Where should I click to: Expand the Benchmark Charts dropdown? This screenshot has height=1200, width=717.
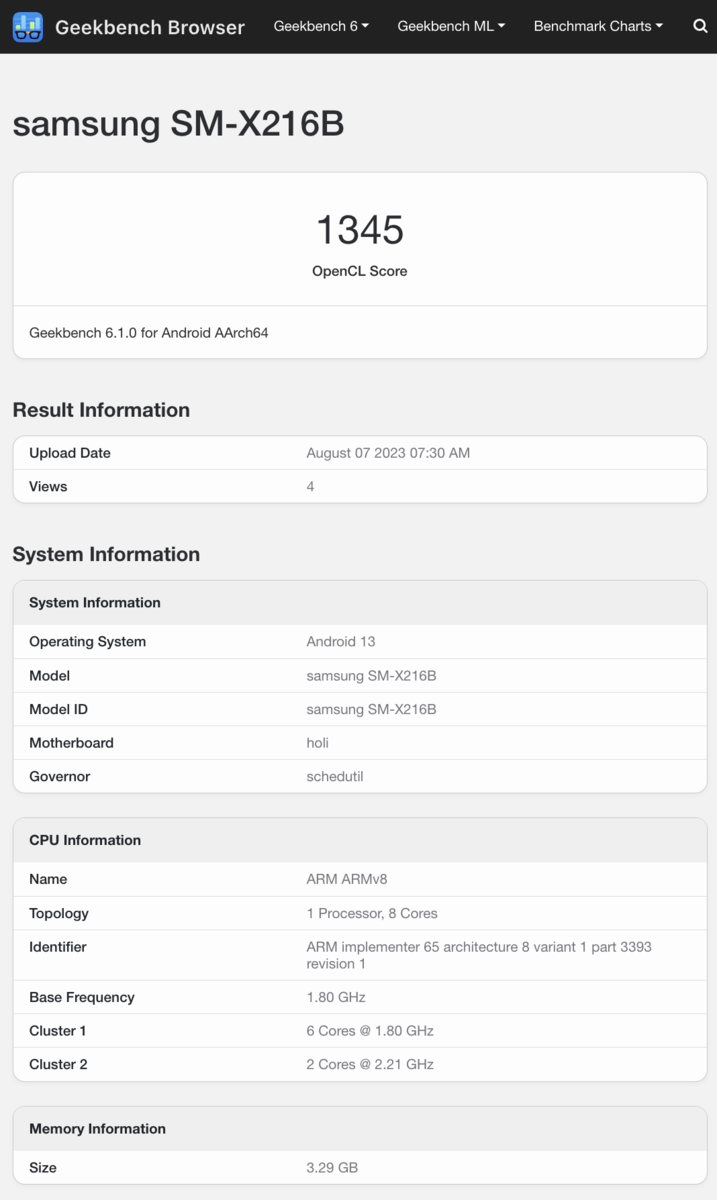(598, 26)
